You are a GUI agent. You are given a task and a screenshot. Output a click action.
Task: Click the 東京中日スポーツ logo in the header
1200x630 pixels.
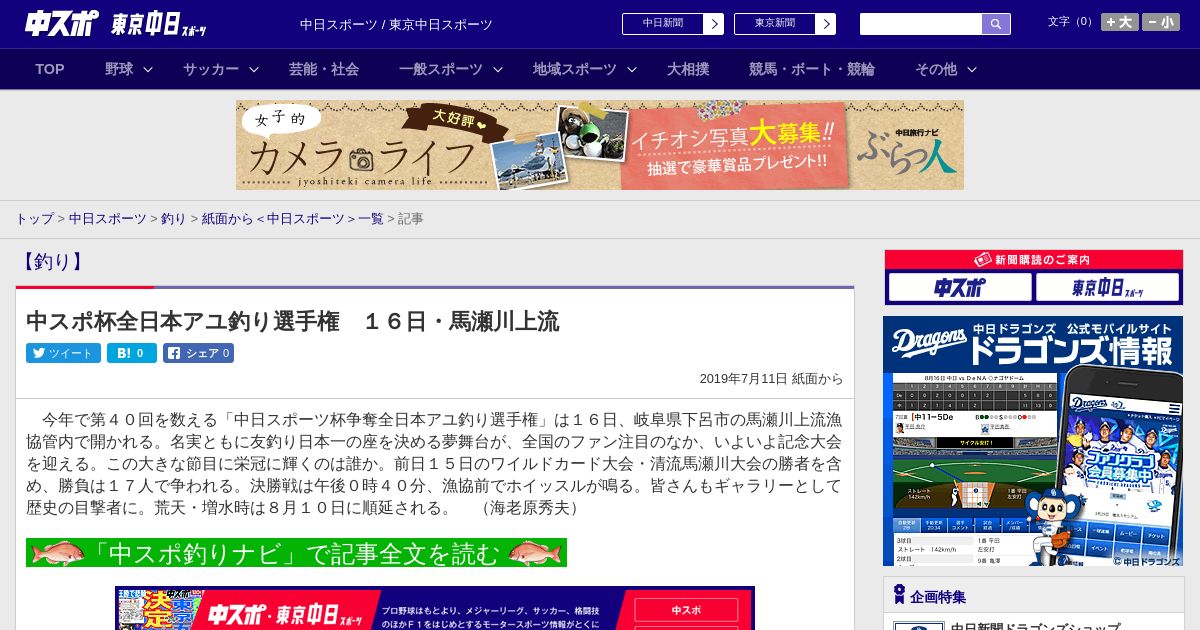point(159,24)
